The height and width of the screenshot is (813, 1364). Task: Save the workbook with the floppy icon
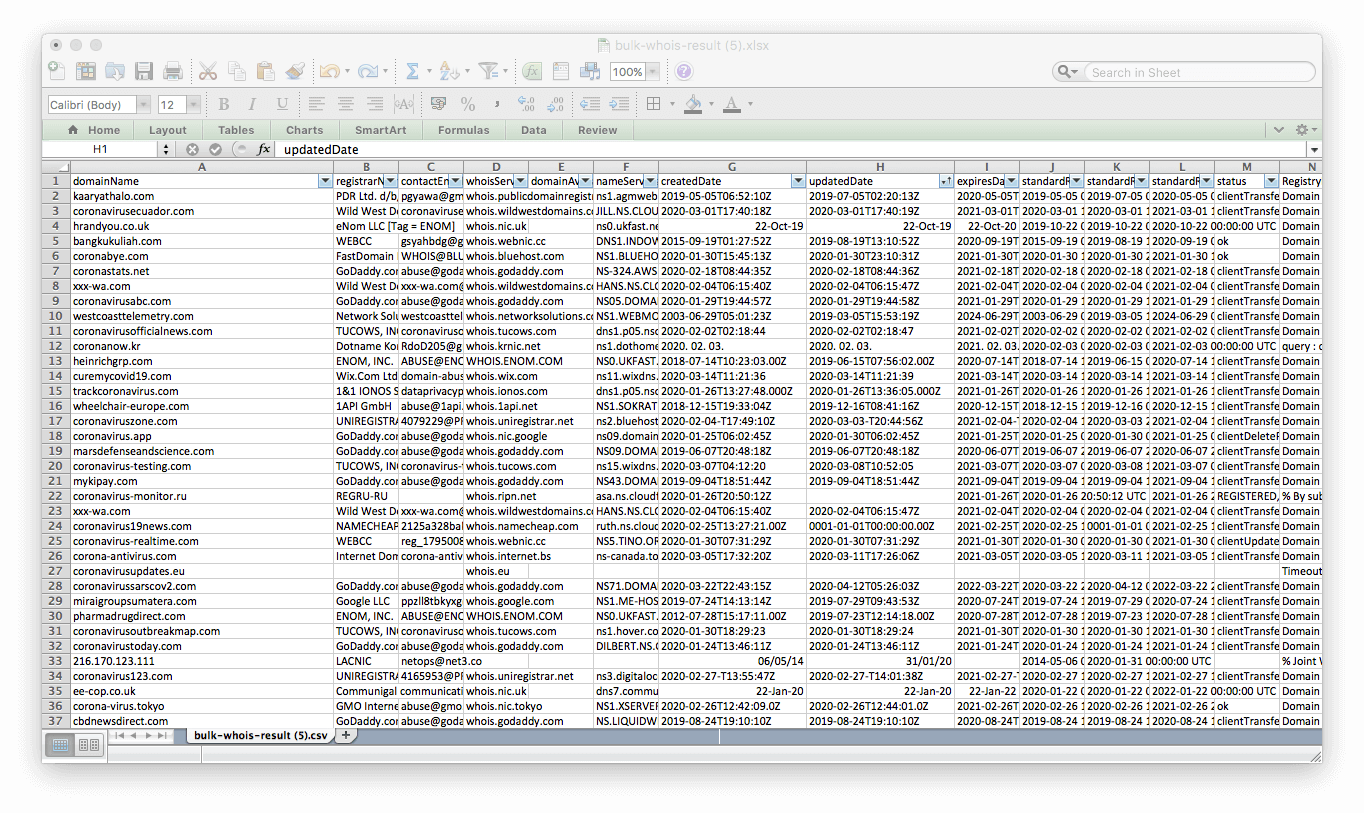point(144,71)
